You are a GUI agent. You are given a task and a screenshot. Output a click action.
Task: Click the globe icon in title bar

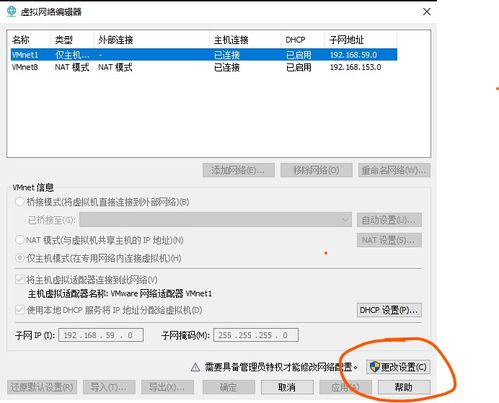click(x=11, y=11)
